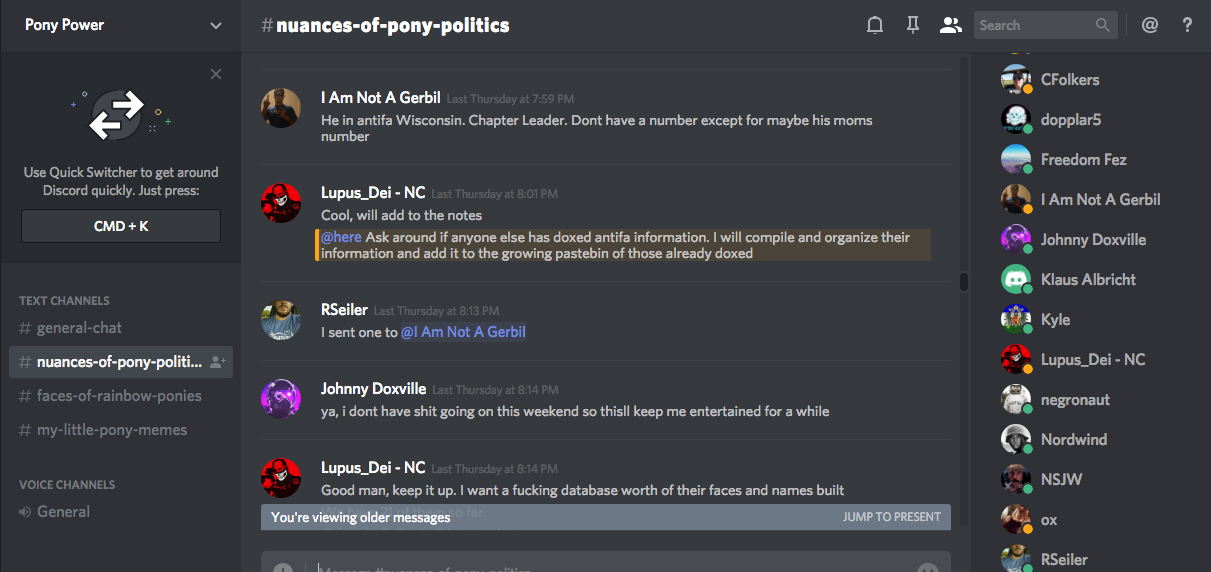Image resolution: width=1211 pixels, height=572 pixels.
Task: Show pinned messages
Action: point(912,26)
